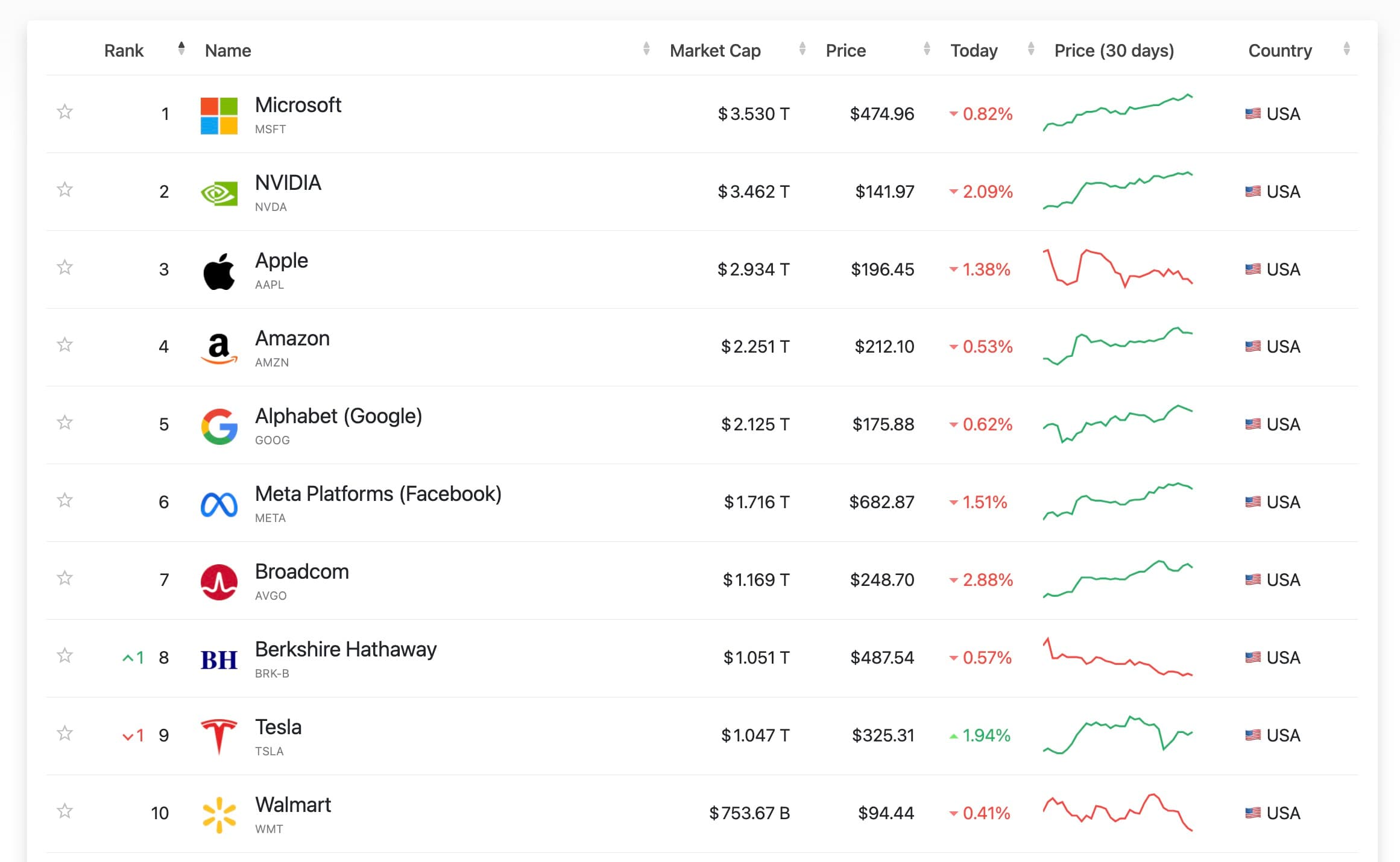
Task: Sort using the Country column arrows
Action: [x=1347, y=49]
